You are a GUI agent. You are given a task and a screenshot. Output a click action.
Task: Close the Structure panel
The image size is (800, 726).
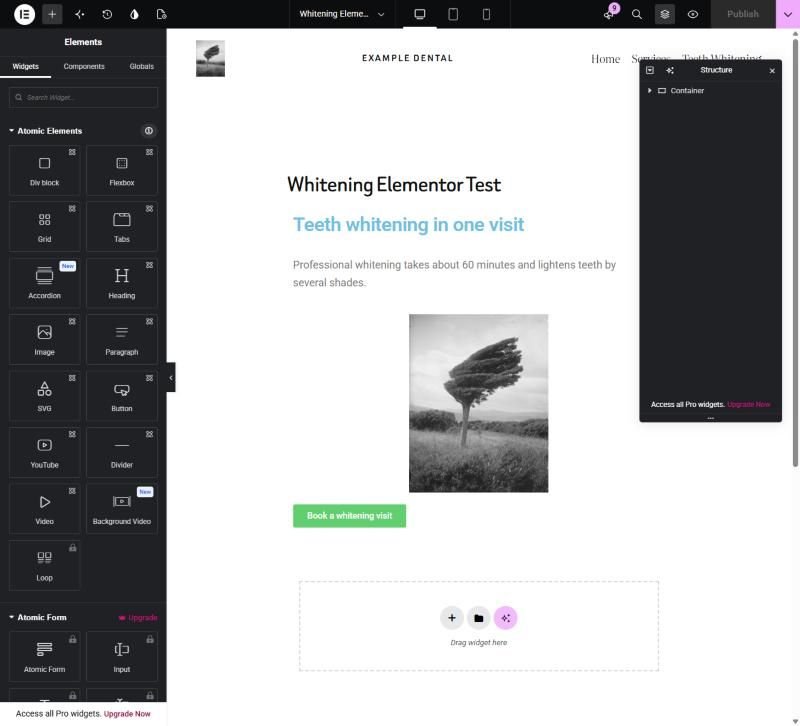(772, 70)
